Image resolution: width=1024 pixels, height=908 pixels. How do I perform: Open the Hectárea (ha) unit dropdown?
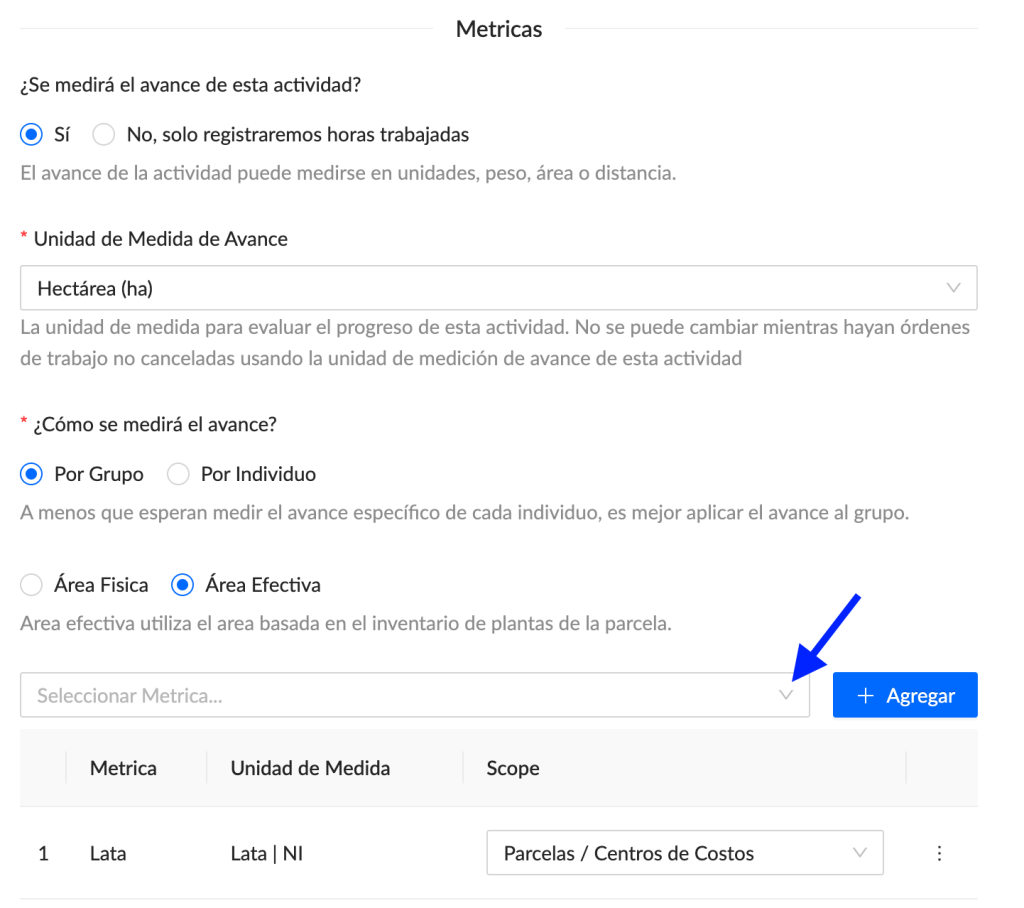point(498,288)
